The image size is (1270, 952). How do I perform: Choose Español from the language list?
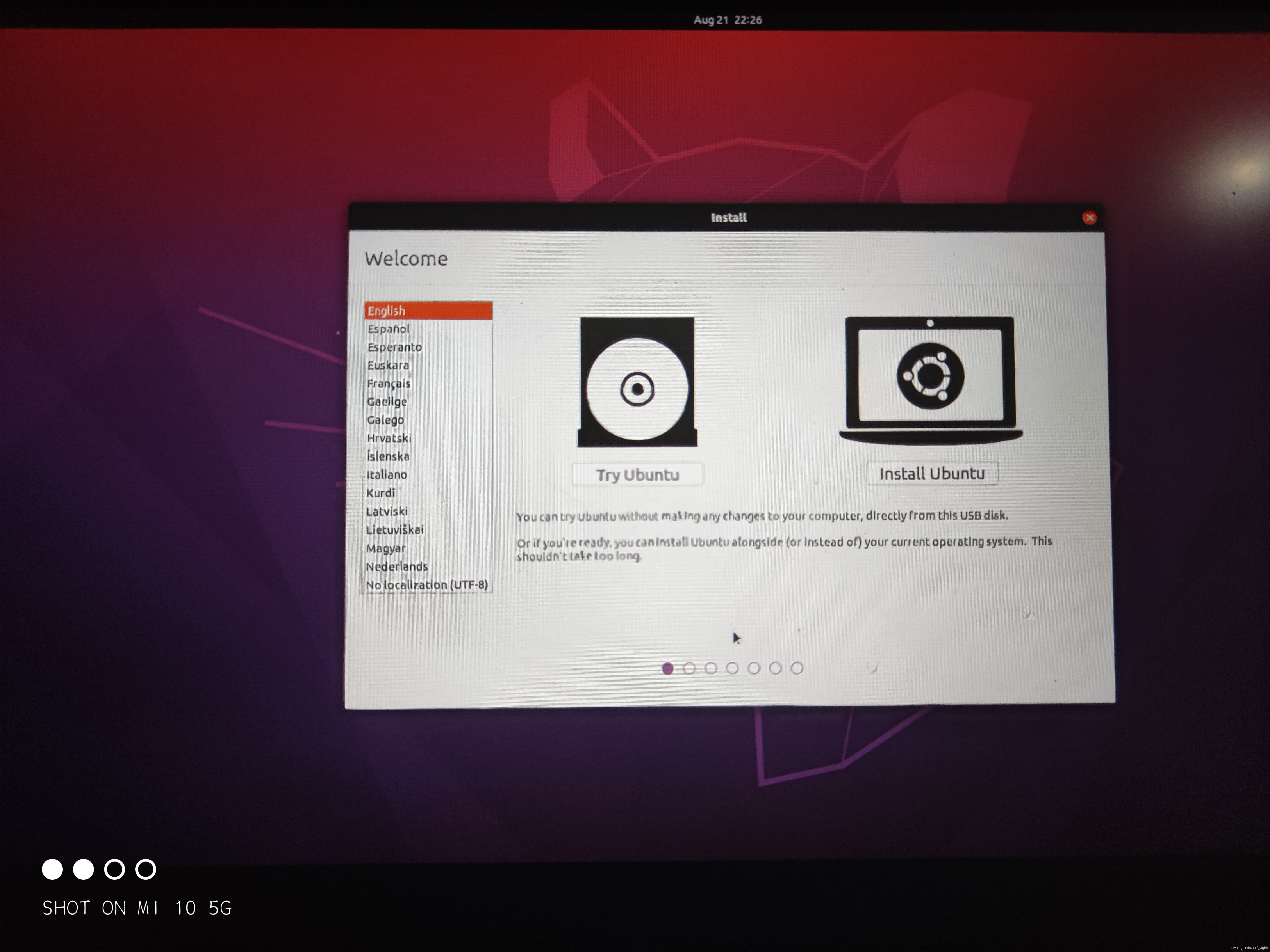[x=389, y=329]
